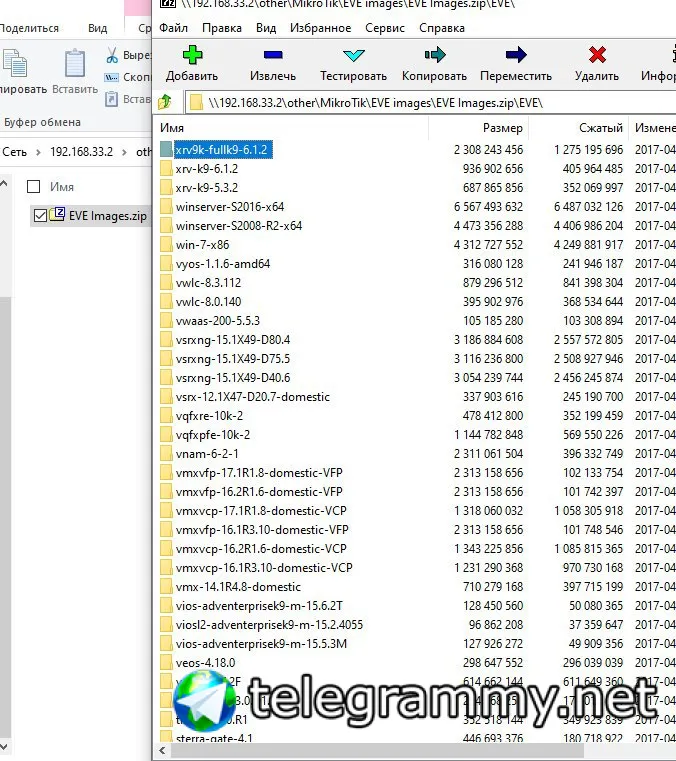
Task: Select viosl2-adventerprisek9-m-15.2.4055 folder
Action: pyautogui.click(x=269, y=625)
